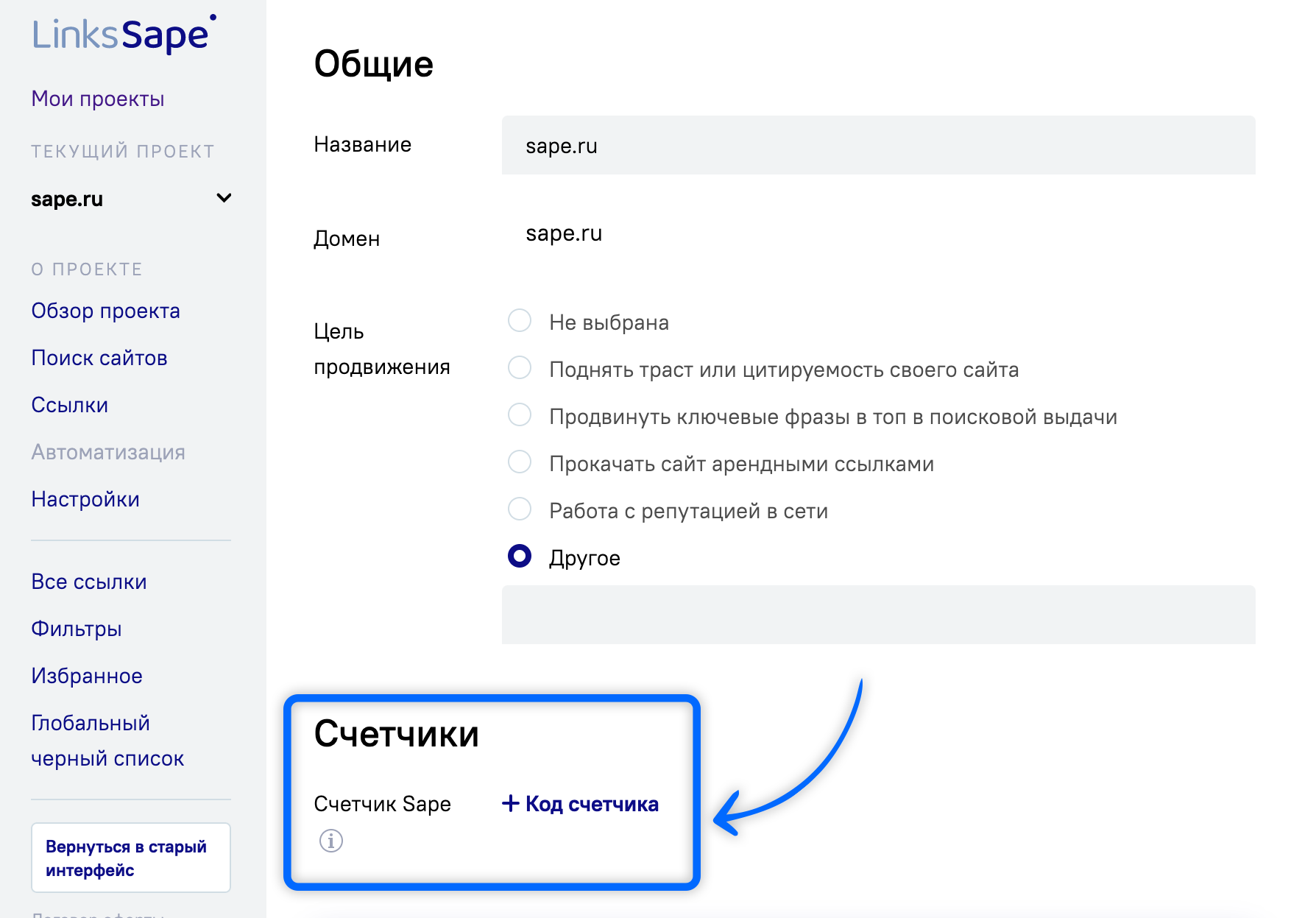This screenshot has height=918, width=1316.
Task: Click the 'Домен' field label
Action: tap(347, 239)
